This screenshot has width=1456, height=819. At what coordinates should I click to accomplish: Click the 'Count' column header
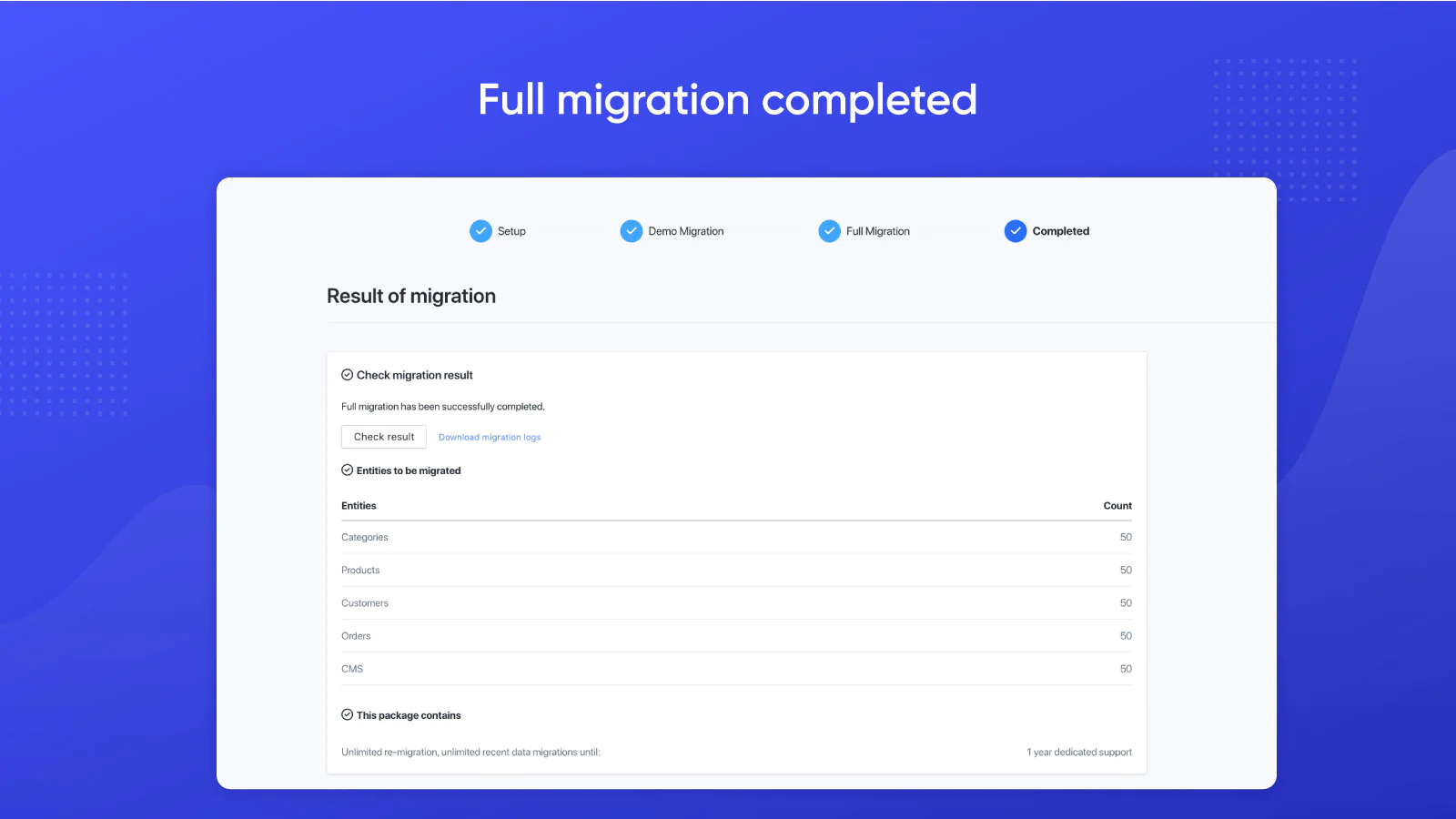[1117, 506]
